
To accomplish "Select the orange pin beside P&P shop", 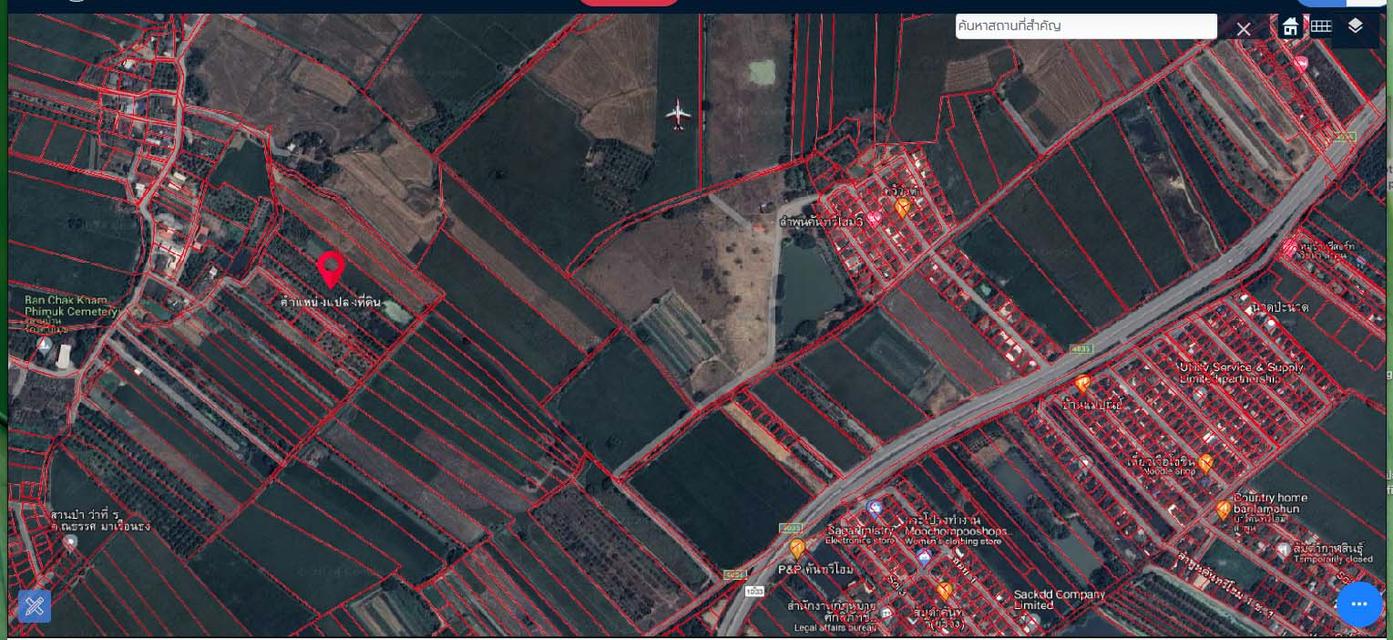I will tap(797, 548).
